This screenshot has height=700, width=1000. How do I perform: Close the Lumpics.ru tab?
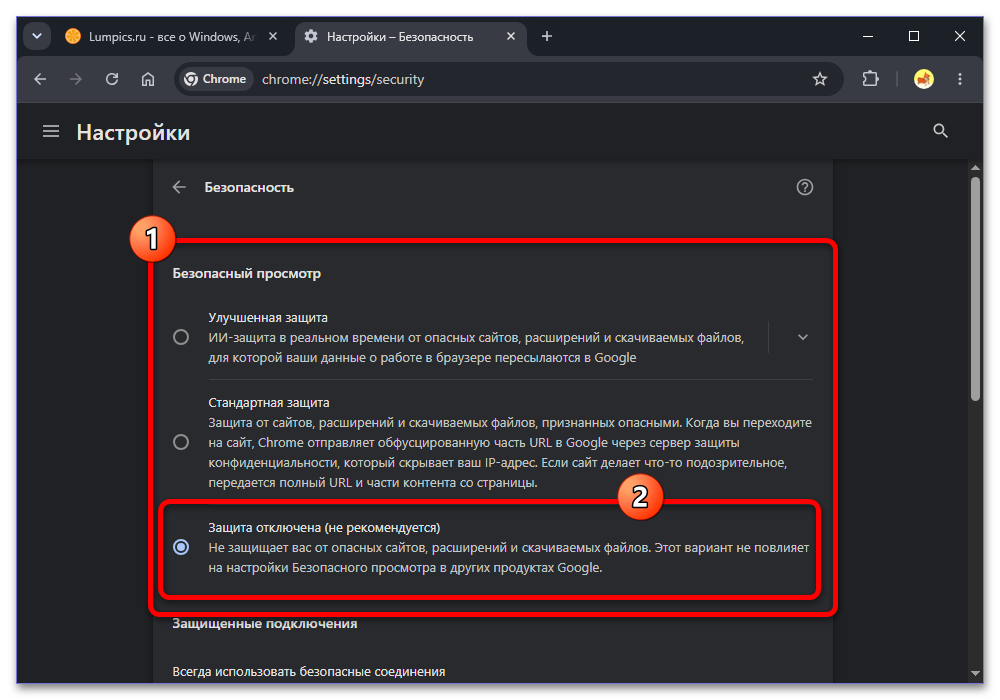click(x=273, y=36)
